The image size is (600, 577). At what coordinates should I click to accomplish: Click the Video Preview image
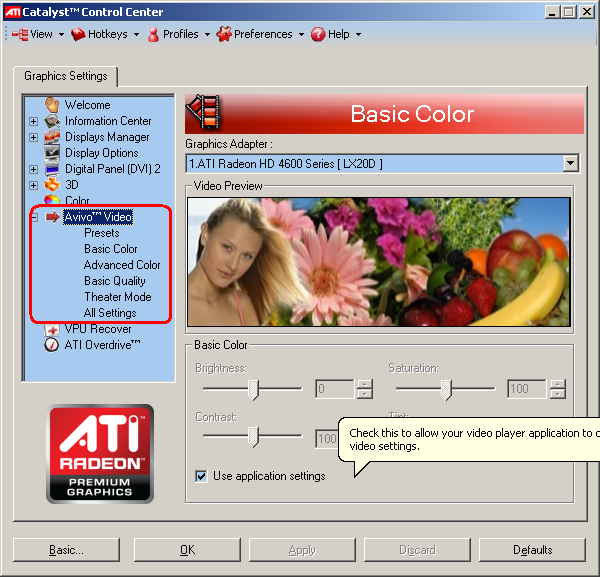pos(379,262)
